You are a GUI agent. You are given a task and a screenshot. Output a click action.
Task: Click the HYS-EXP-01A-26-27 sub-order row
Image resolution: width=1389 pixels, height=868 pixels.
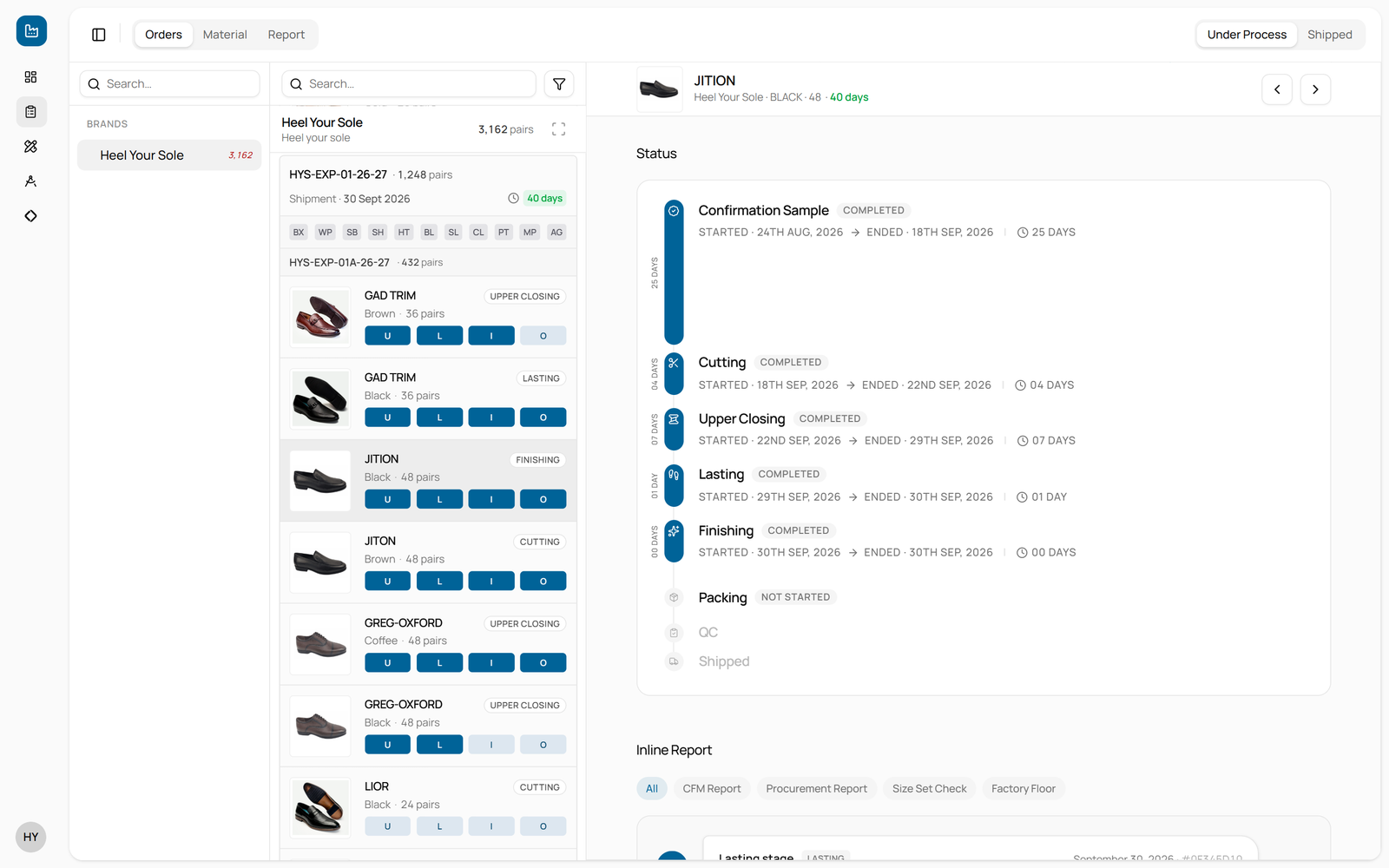pos(429,262)
